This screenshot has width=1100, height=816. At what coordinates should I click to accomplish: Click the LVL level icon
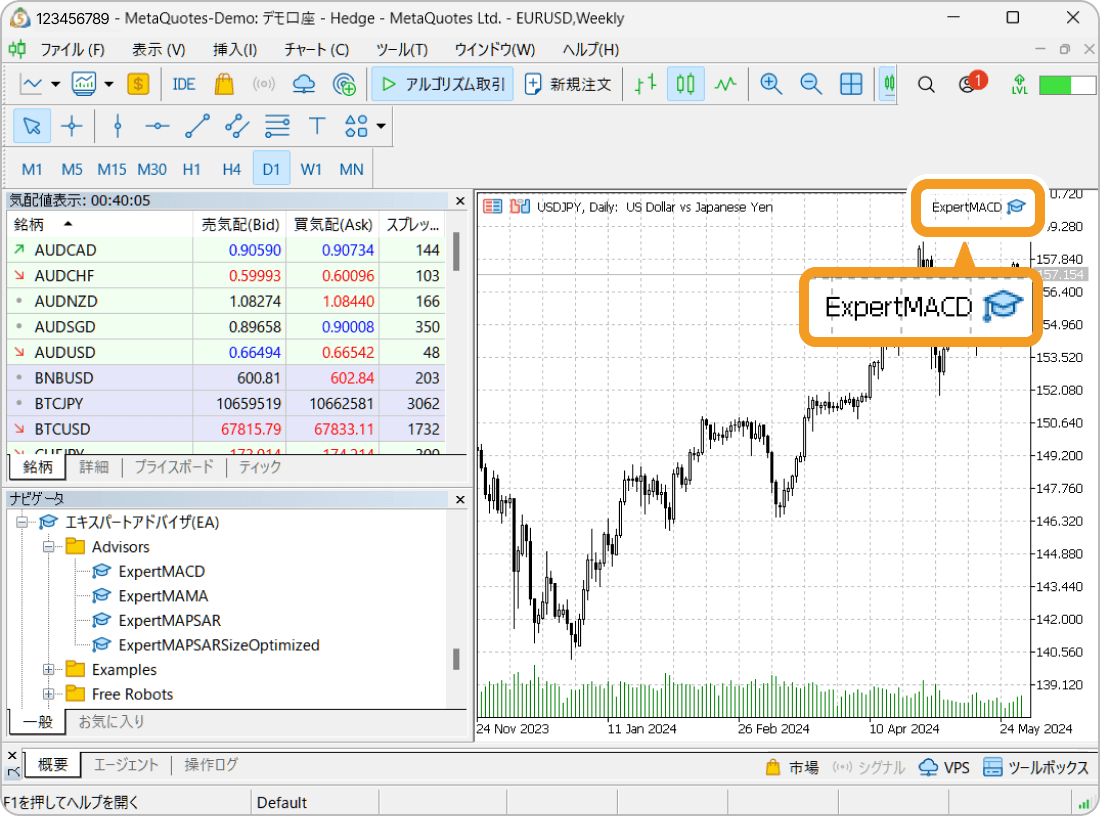(1019, 84)
